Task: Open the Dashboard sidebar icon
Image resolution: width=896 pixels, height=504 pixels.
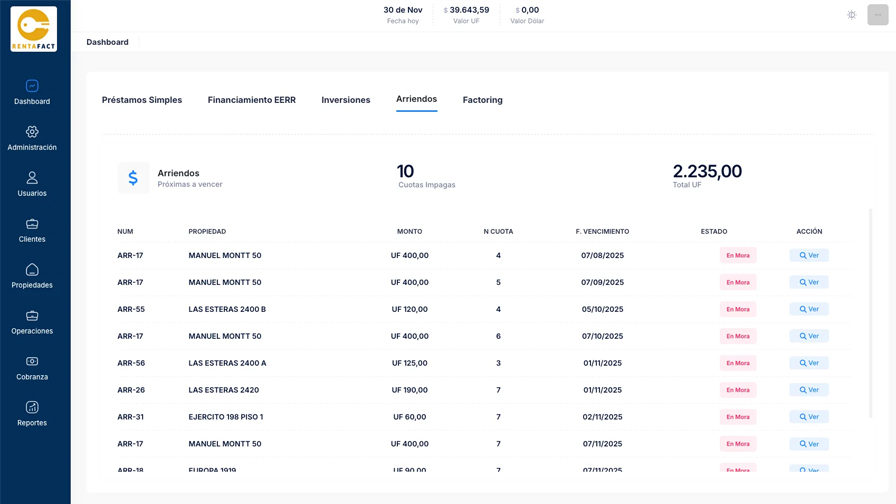Action: coord(32,86)
